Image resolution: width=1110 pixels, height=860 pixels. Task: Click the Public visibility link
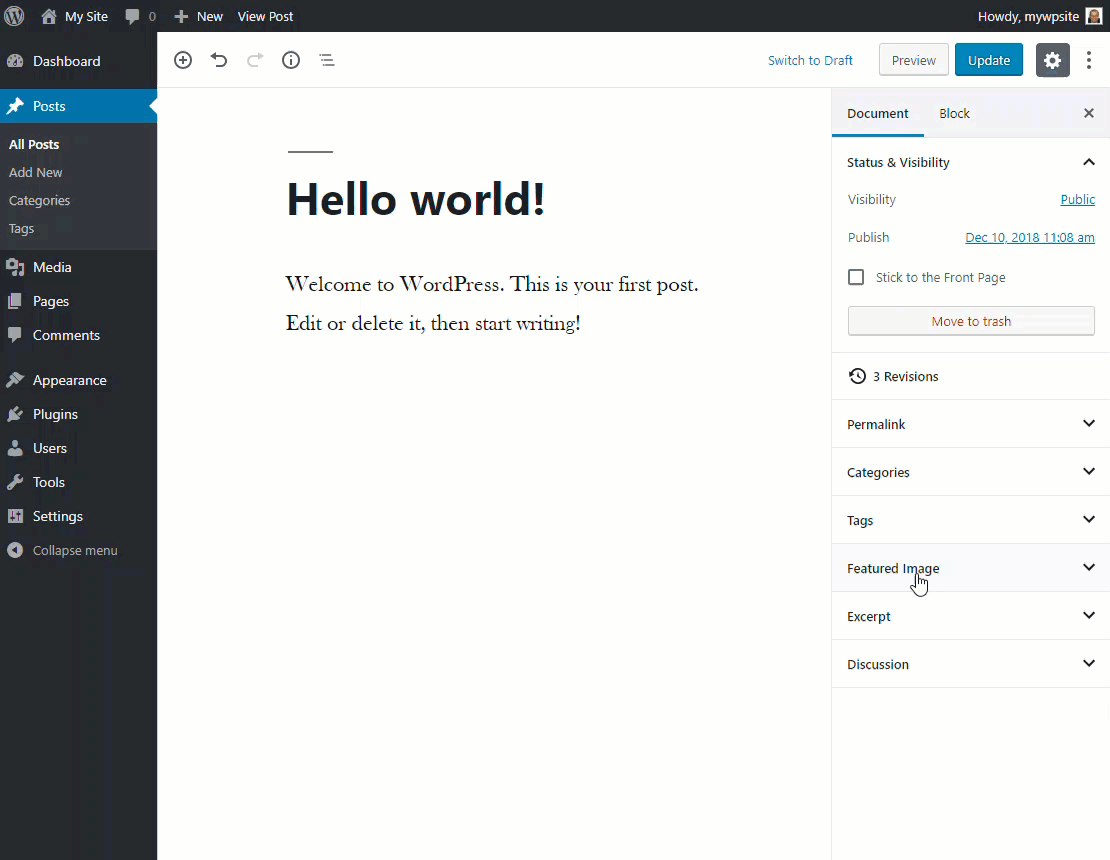point(1077,200)
